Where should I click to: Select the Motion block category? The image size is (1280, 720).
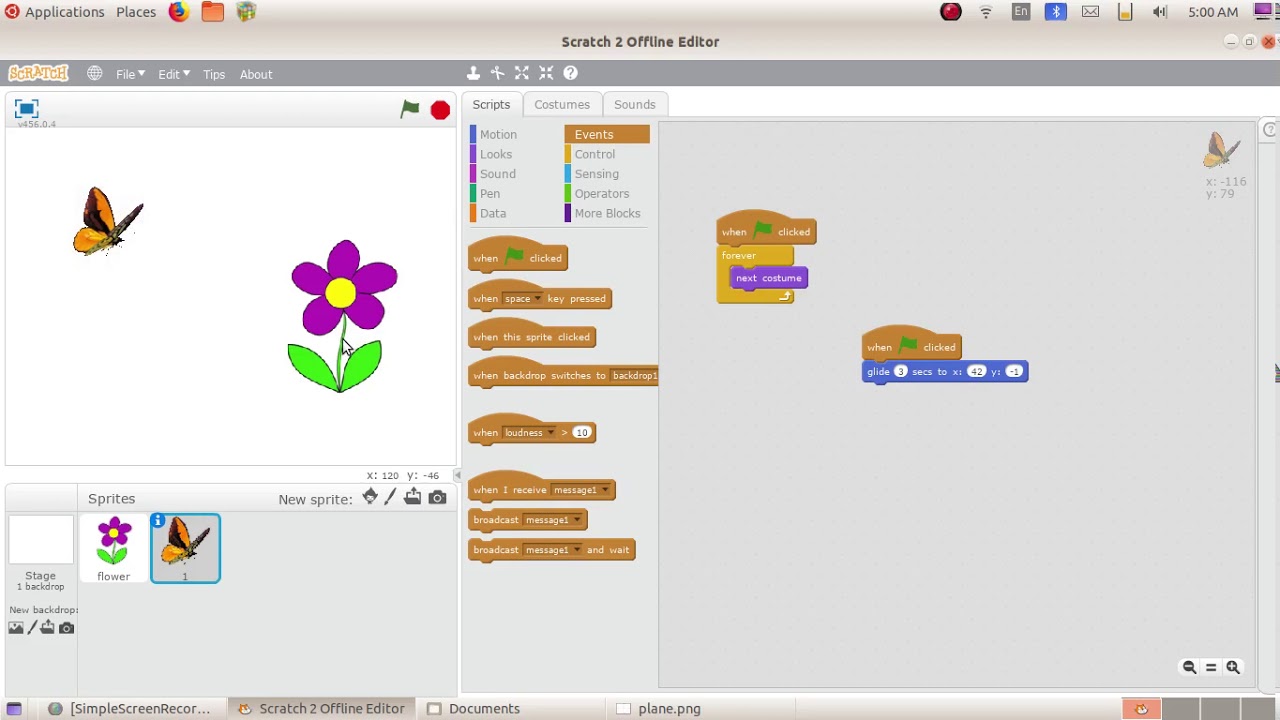click(498, 134)
